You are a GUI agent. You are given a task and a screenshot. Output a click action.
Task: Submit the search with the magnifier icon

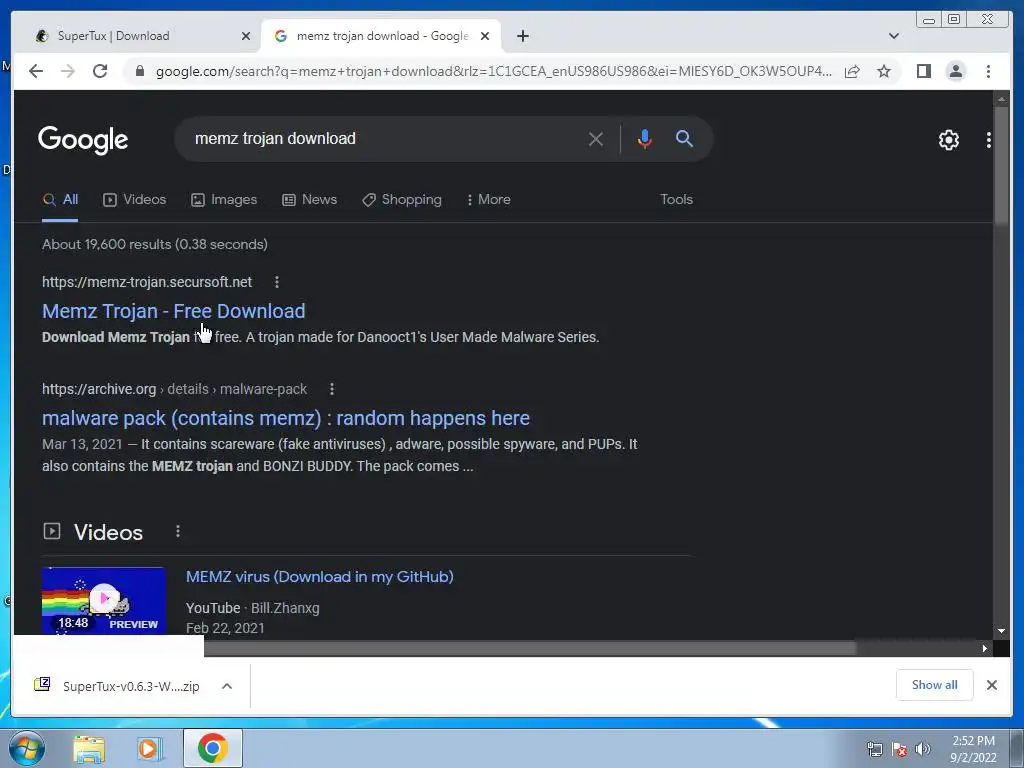click(x=684, y=138)
